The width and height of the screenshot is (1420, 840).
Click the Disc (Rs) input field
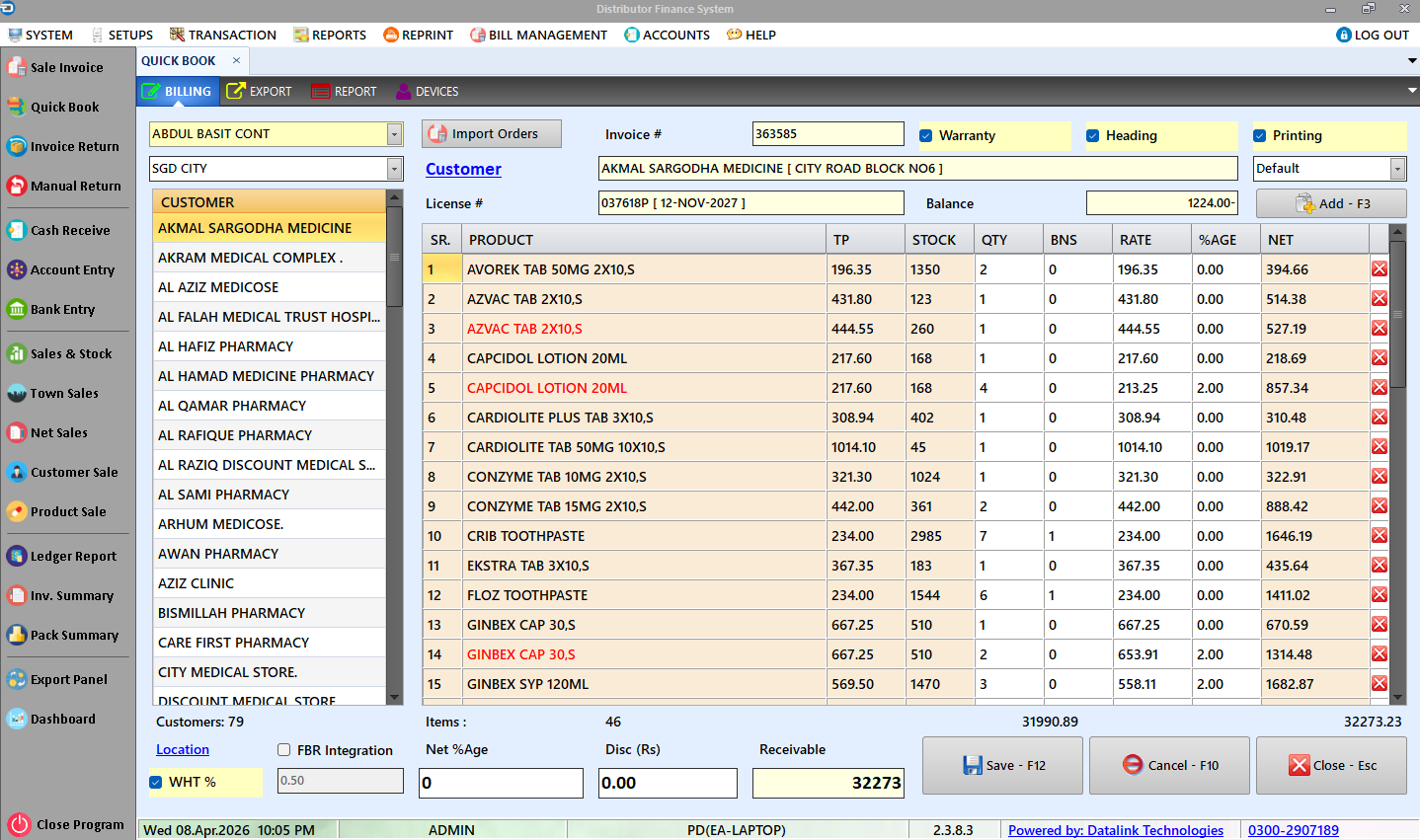point(669,783)
